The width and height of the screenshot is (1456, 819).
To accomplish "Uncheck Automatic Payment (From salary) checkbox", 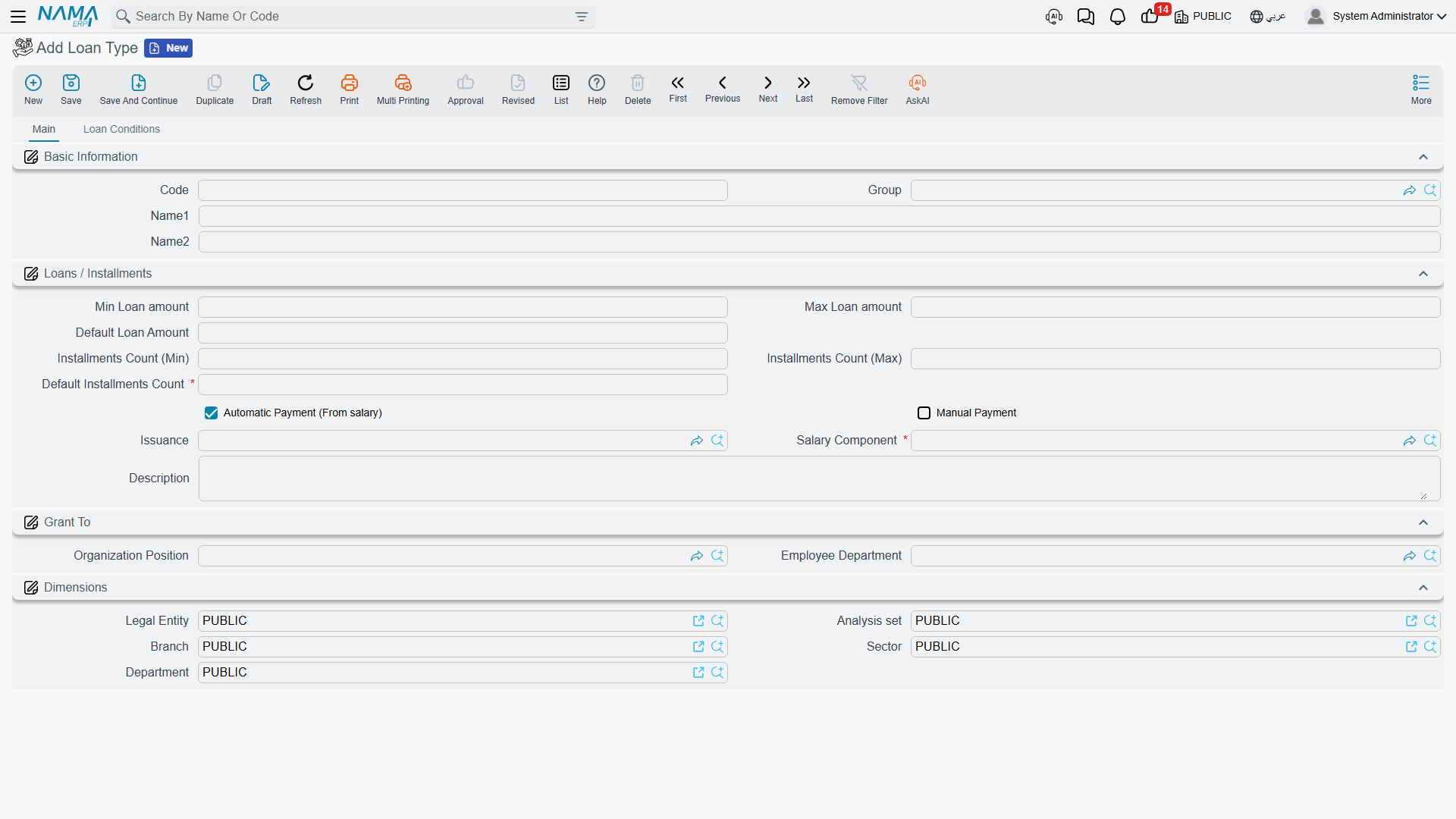I will pos(211,413).
